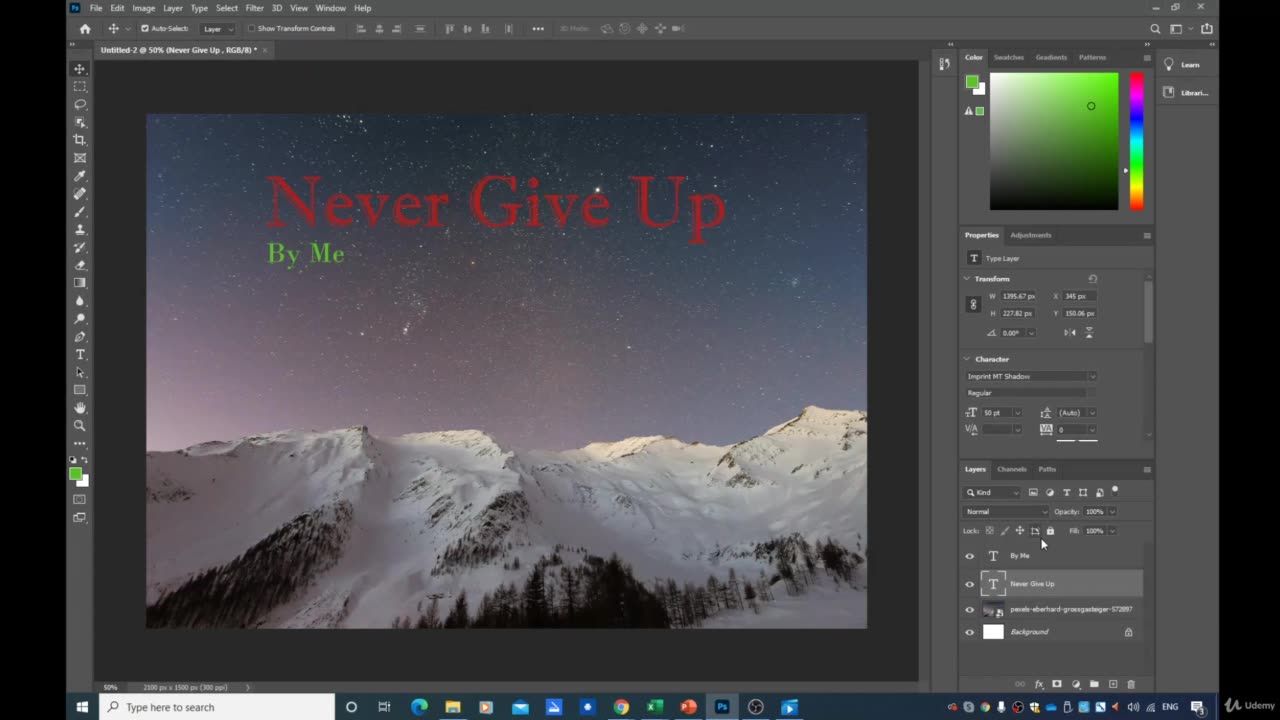Open the Filter menu

255,8
